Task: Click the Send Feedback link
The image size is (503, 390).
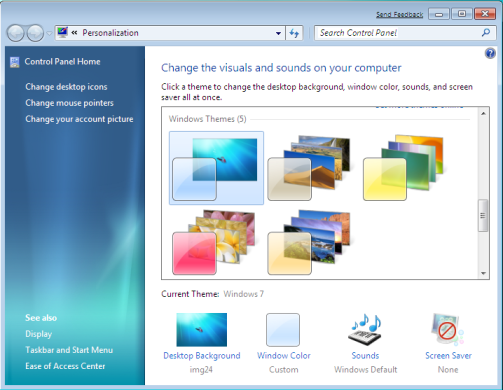Action: [x=399, y=14]
